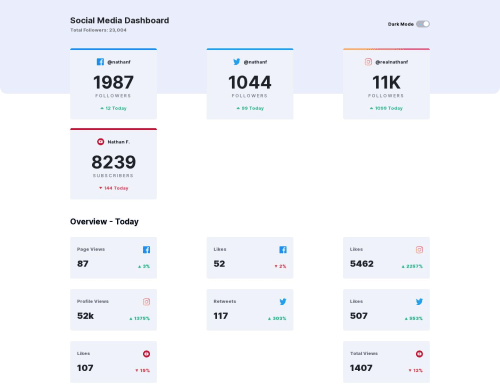This screenshot has width=500, height=388.
Task: Click the 107 likes value
Action: point(85,368)
